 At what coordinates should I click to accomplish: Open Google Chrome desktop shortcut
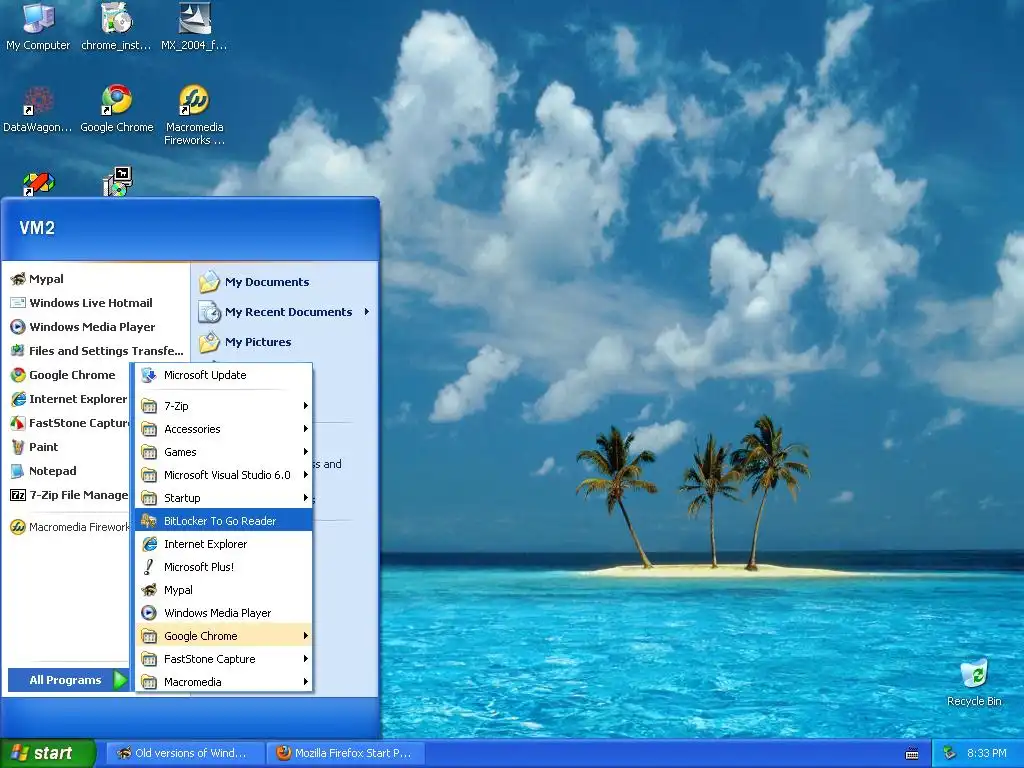(x=117, y=108)
